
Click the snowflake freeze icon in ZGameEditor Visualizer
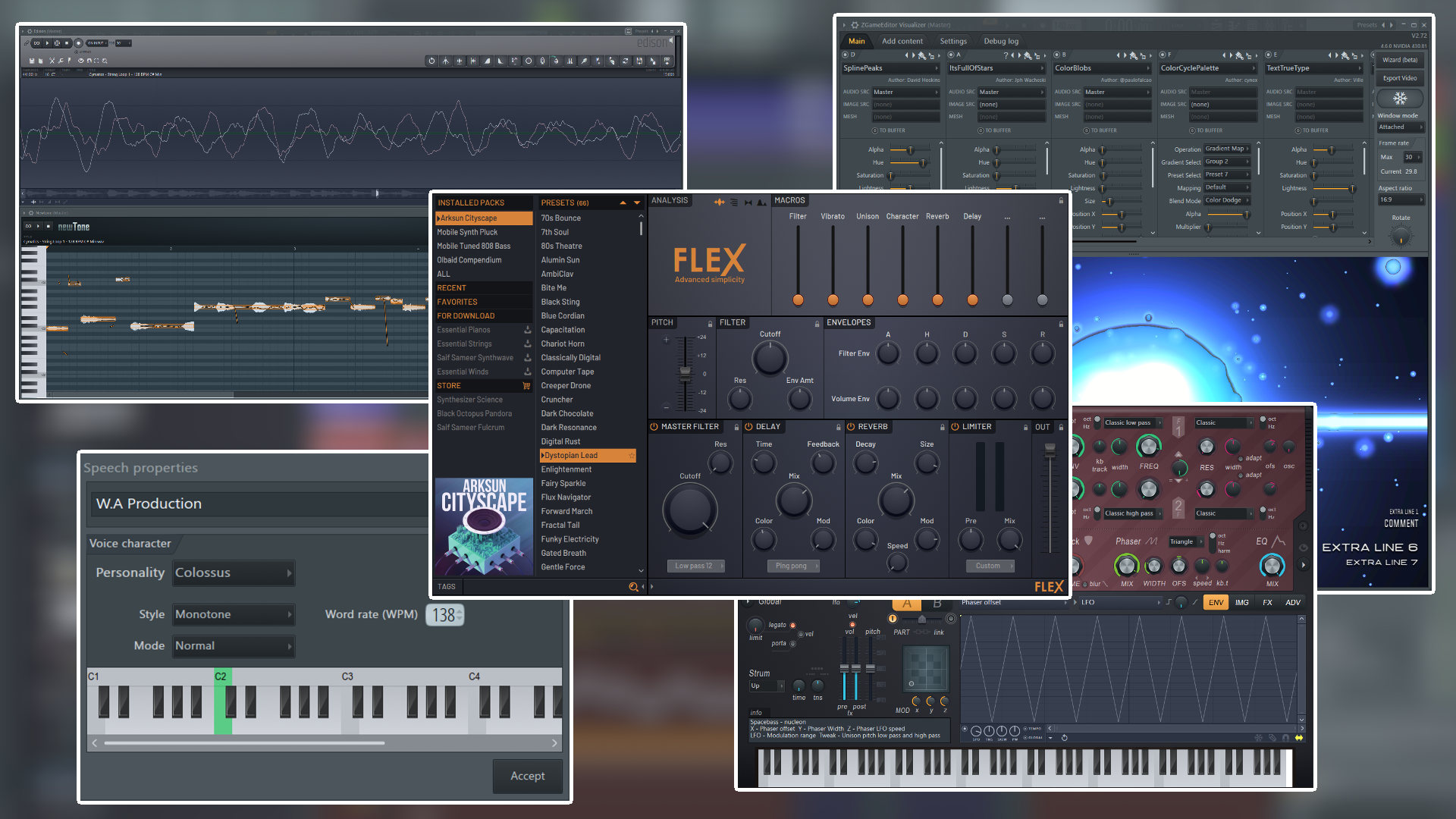click(1400, 98)
